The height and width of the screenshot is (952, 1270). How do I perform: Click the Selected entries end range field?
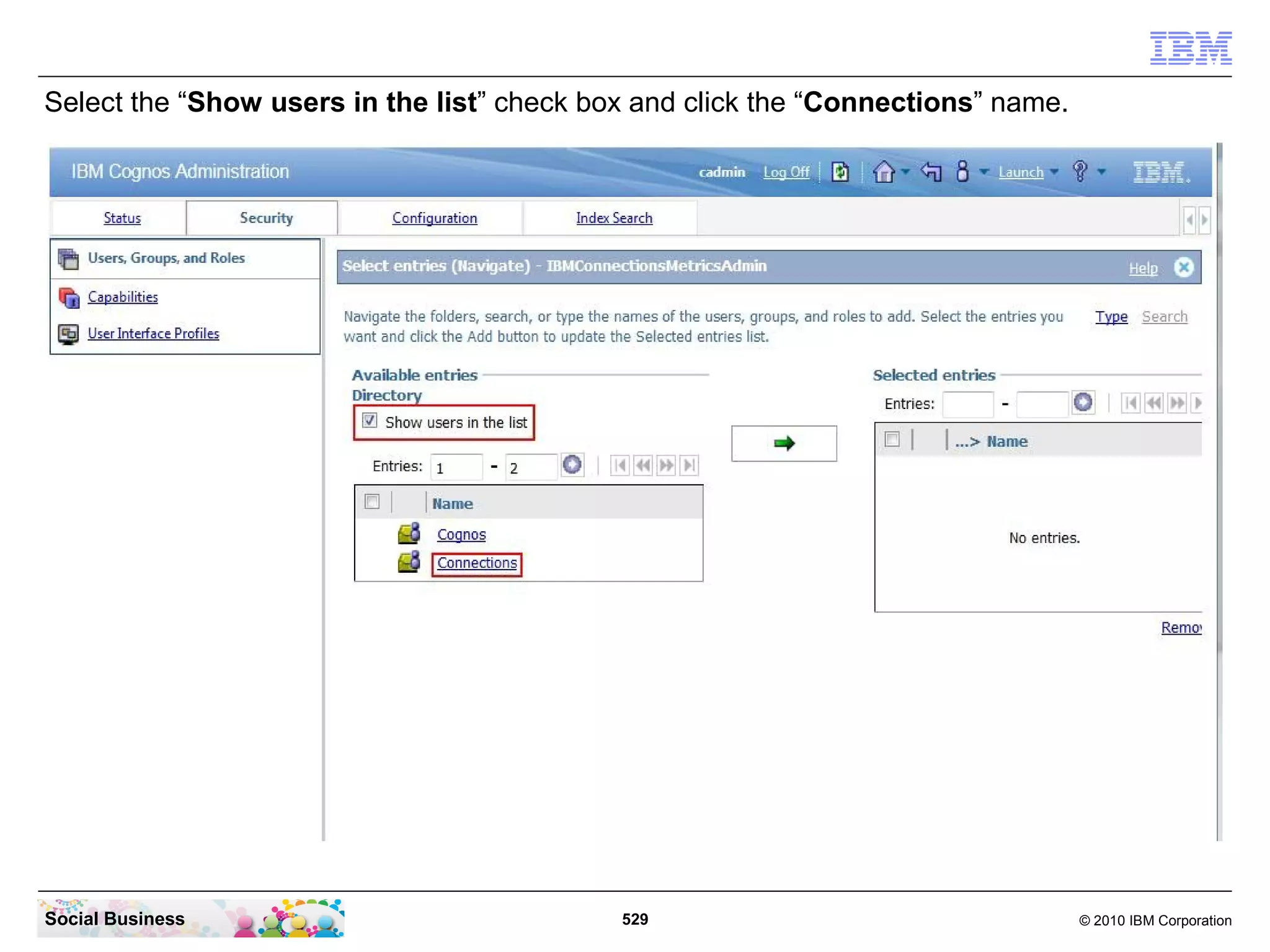[x=1042, y=404]
